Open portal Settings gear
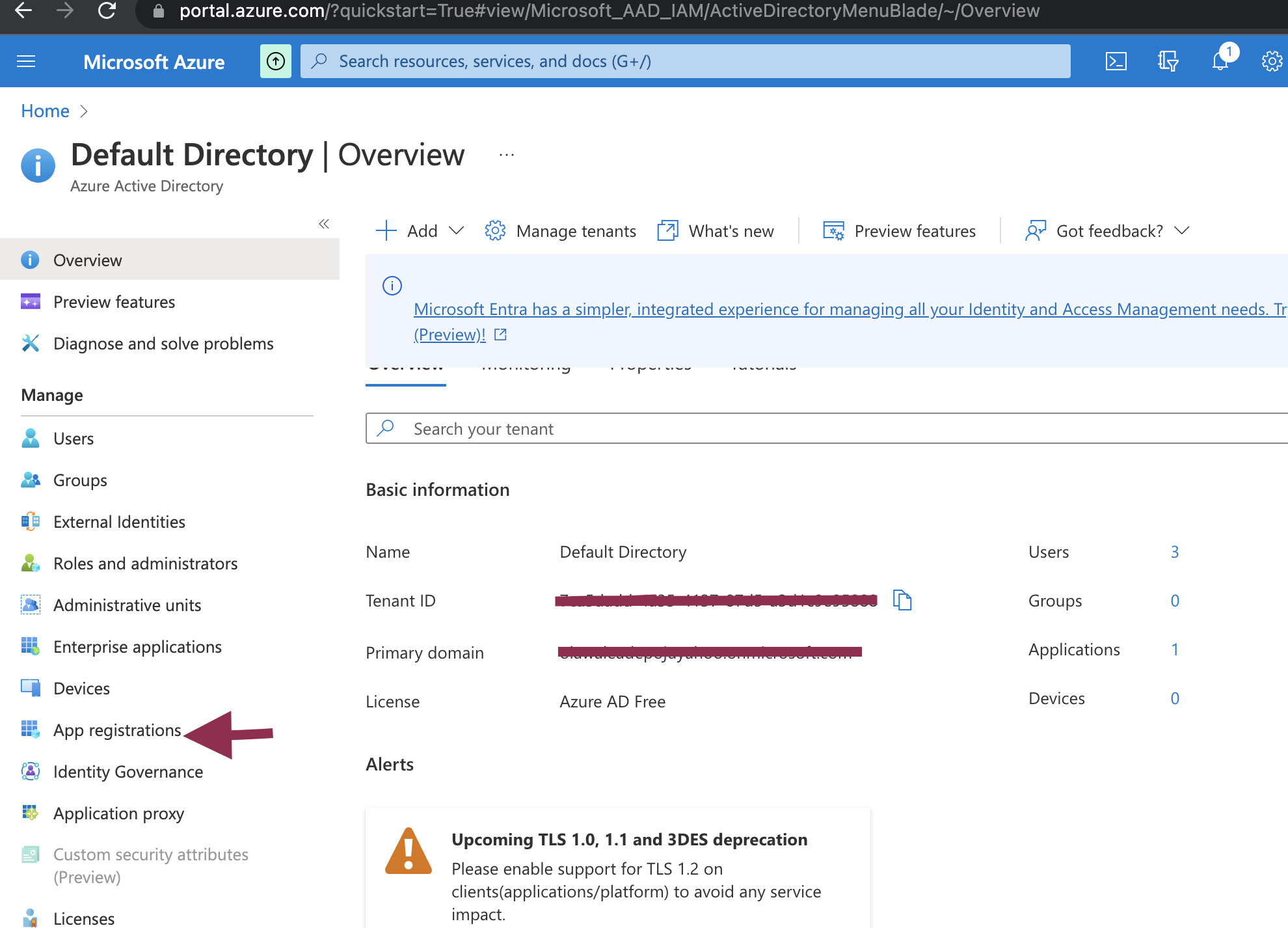The image size is (1288, 928). pos(1270,61)
